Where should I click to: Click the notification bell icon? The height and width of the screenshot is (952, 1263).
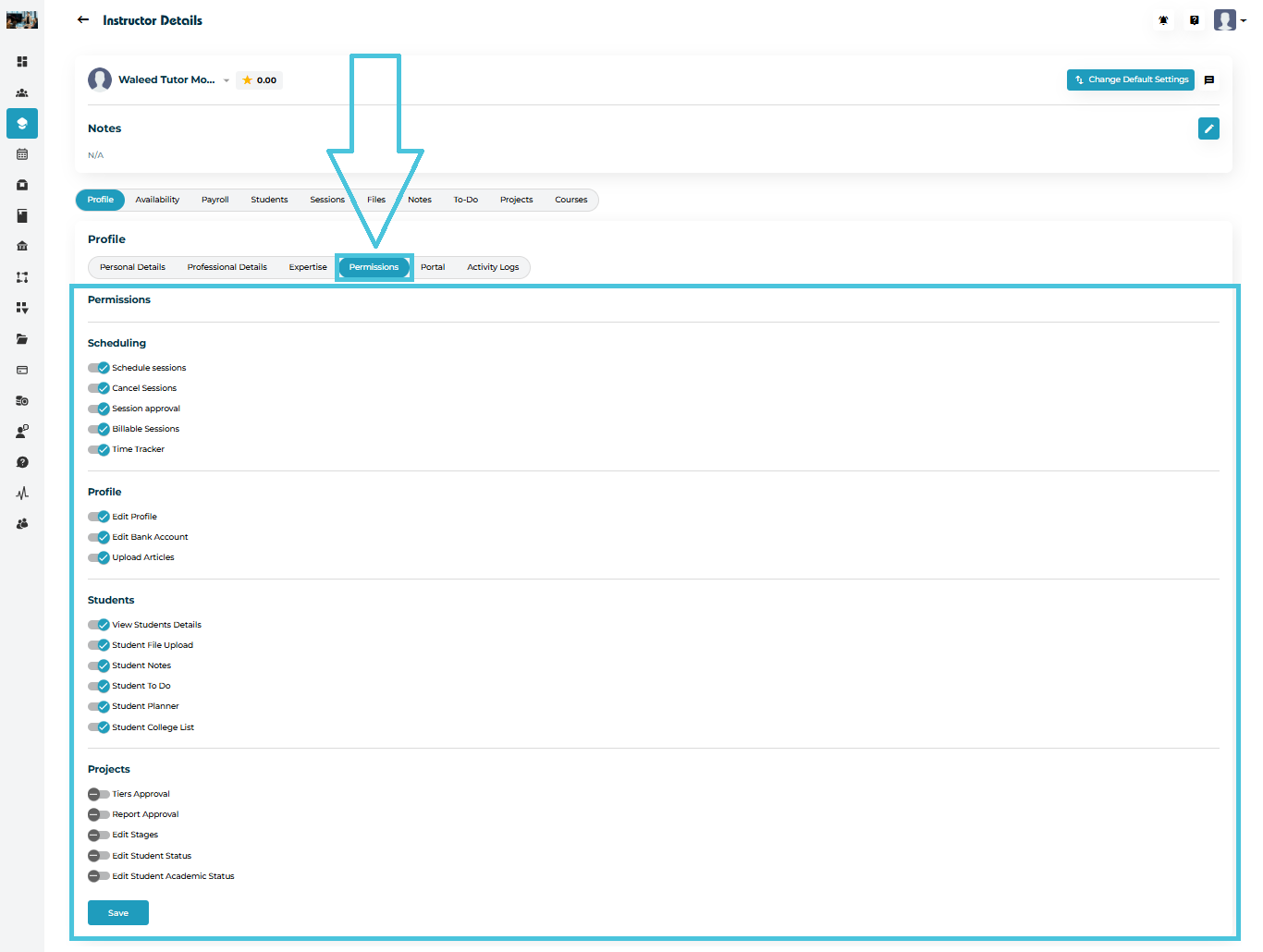[x=1163, y=20]
